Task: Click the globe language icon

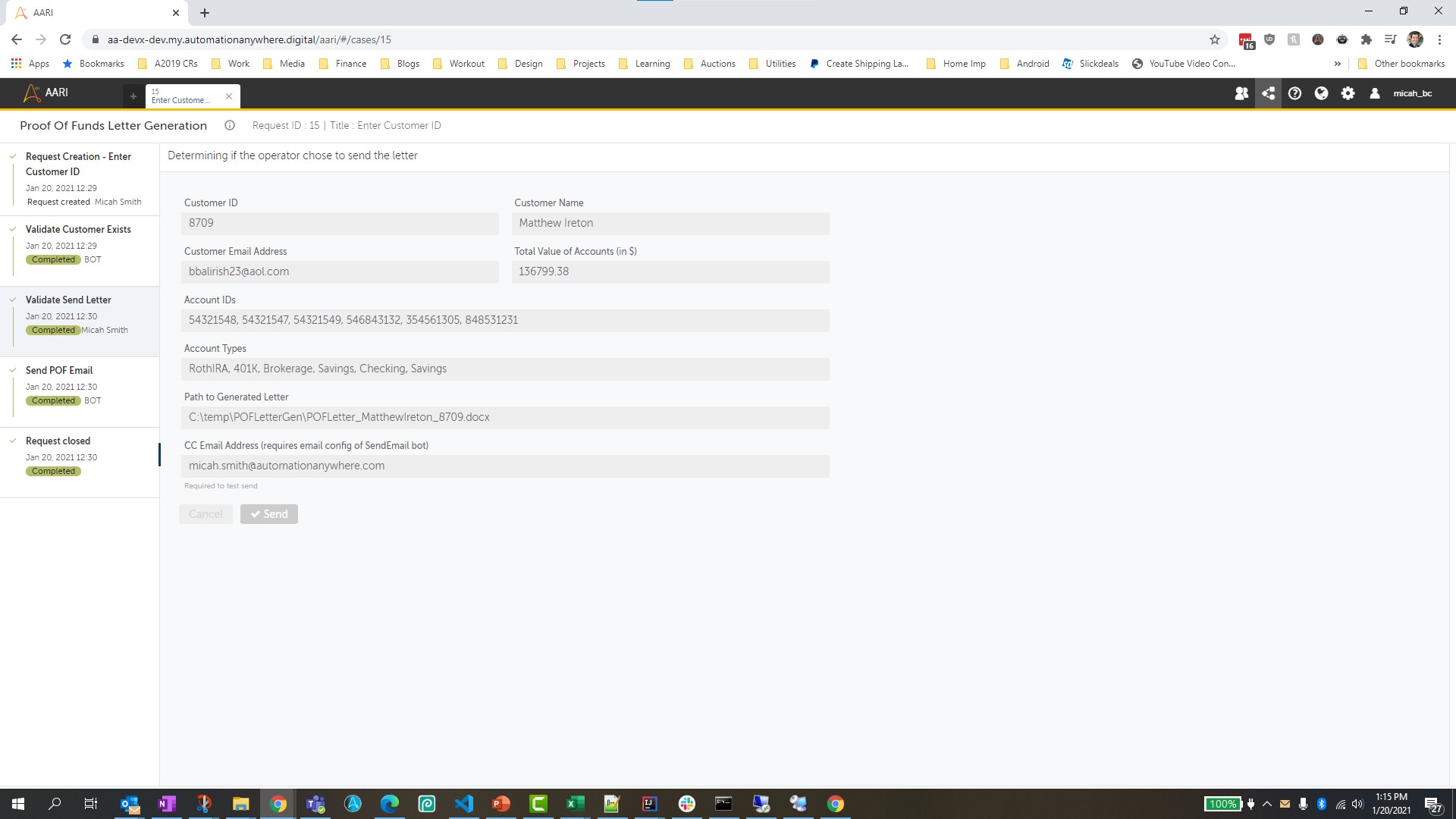Action: [1321, 93]
